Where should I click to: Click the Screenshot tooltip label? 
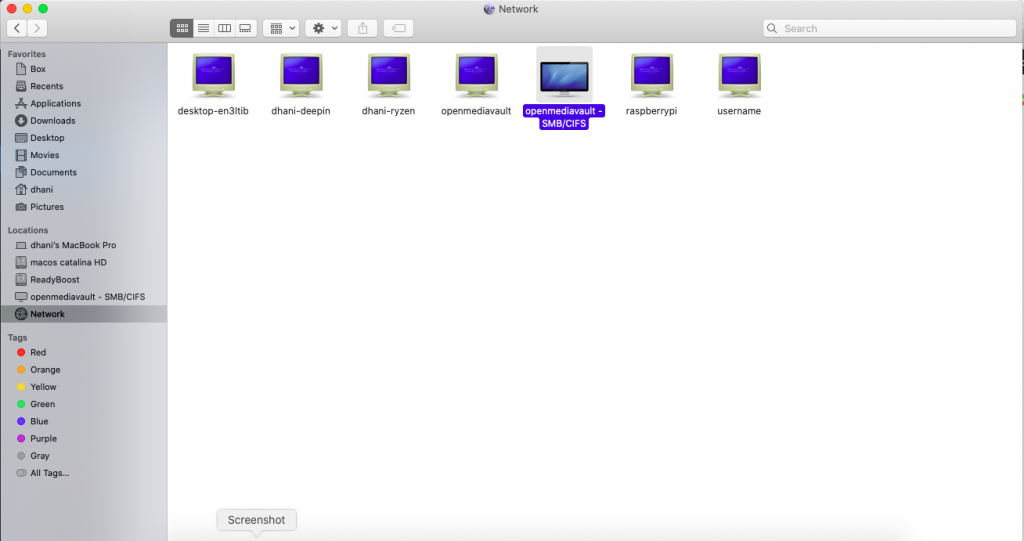point(257,520)
